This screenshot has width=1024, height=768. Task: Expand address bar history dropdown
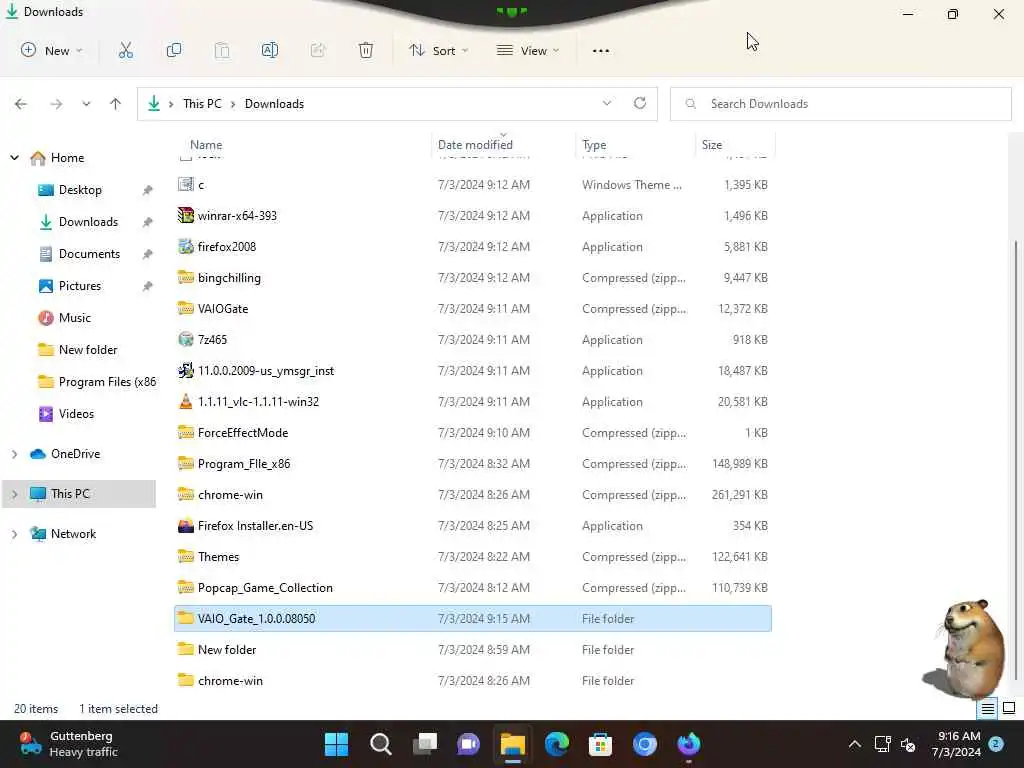(607, 103)
